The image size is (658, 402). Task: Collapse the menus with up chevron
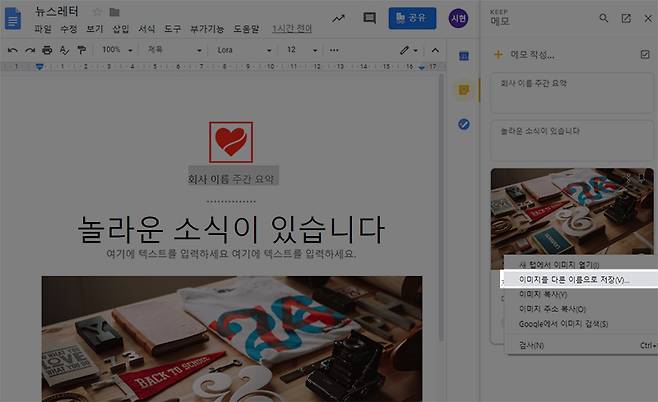coord(435,50)
